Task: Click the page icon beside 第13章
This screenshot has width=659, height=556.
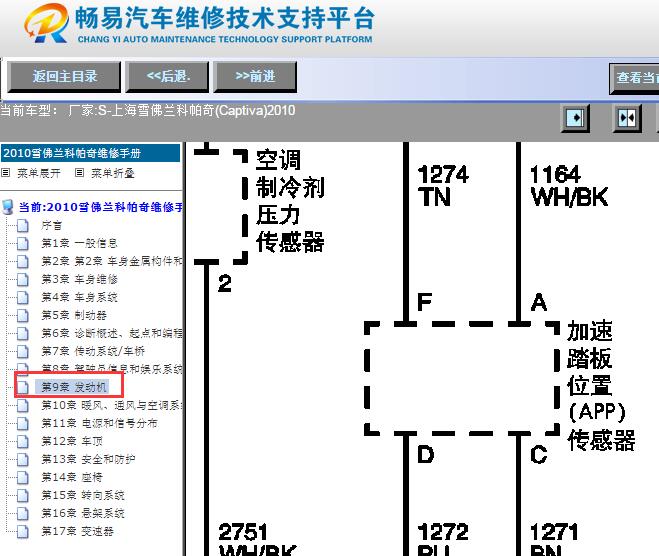Action: pos(23,459)
